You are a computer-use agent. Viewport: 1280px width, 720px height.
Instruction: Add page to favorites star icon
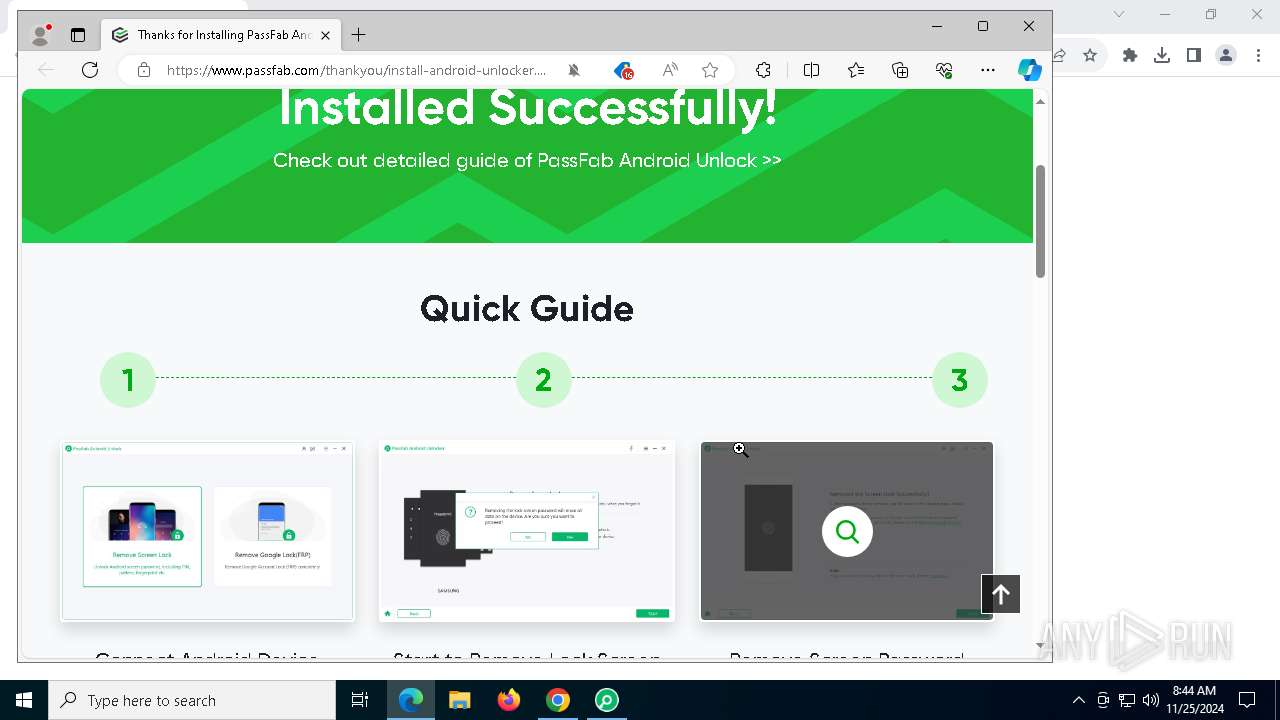(x=710, y=70)
